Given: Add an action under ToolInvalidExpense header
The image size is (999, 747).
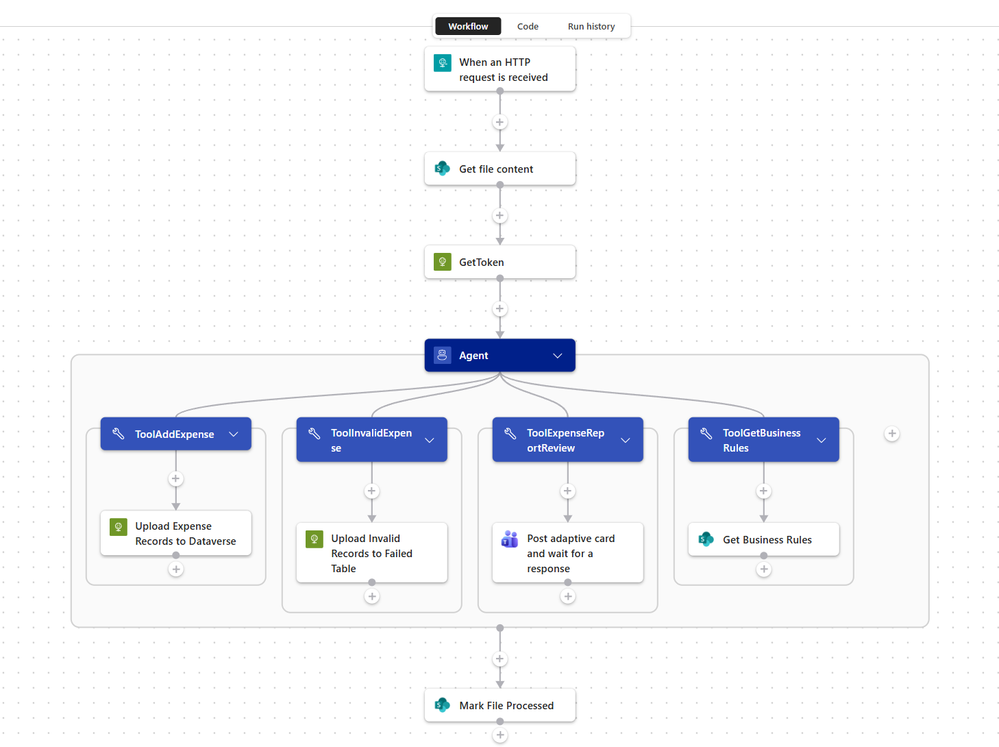Looking at the screenshot, I should click(x=372, y=491).
